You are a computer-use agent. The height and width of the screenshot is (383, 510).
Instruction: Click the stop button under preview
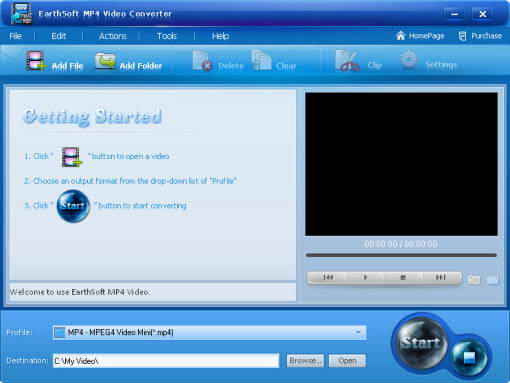tap(403, 277)
